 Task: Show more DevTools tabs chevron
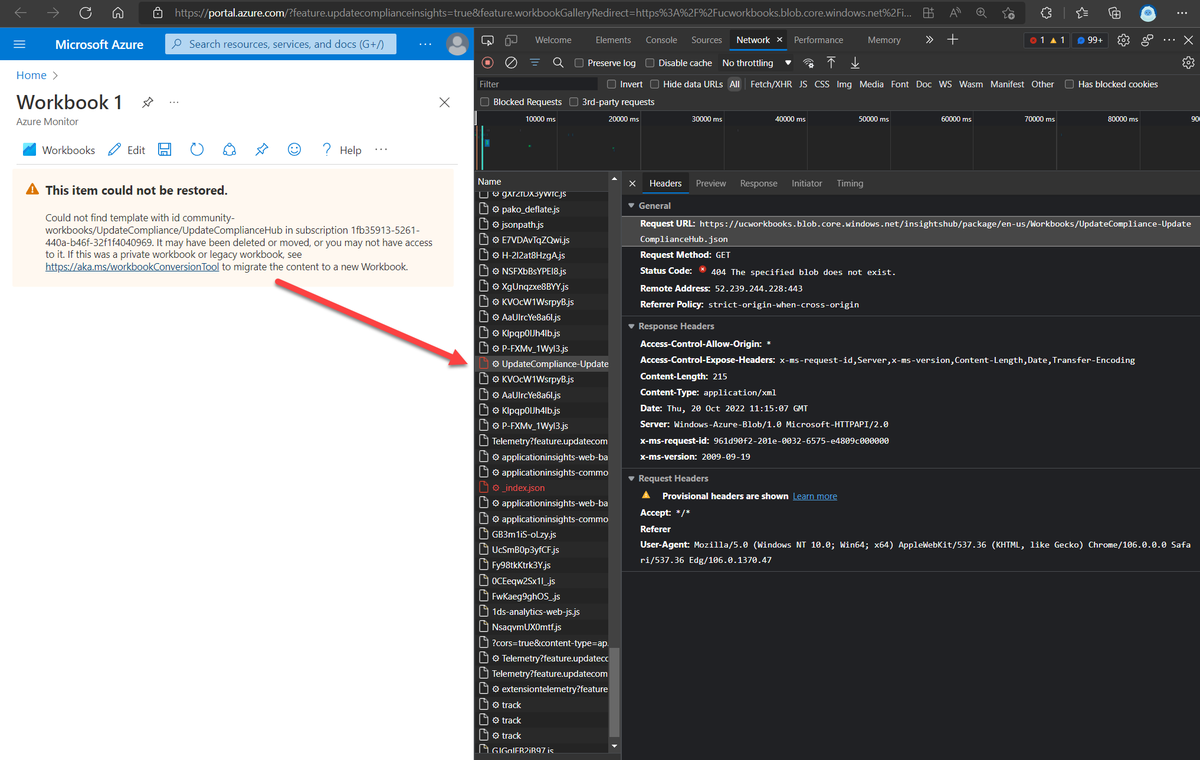pos(929,40)
